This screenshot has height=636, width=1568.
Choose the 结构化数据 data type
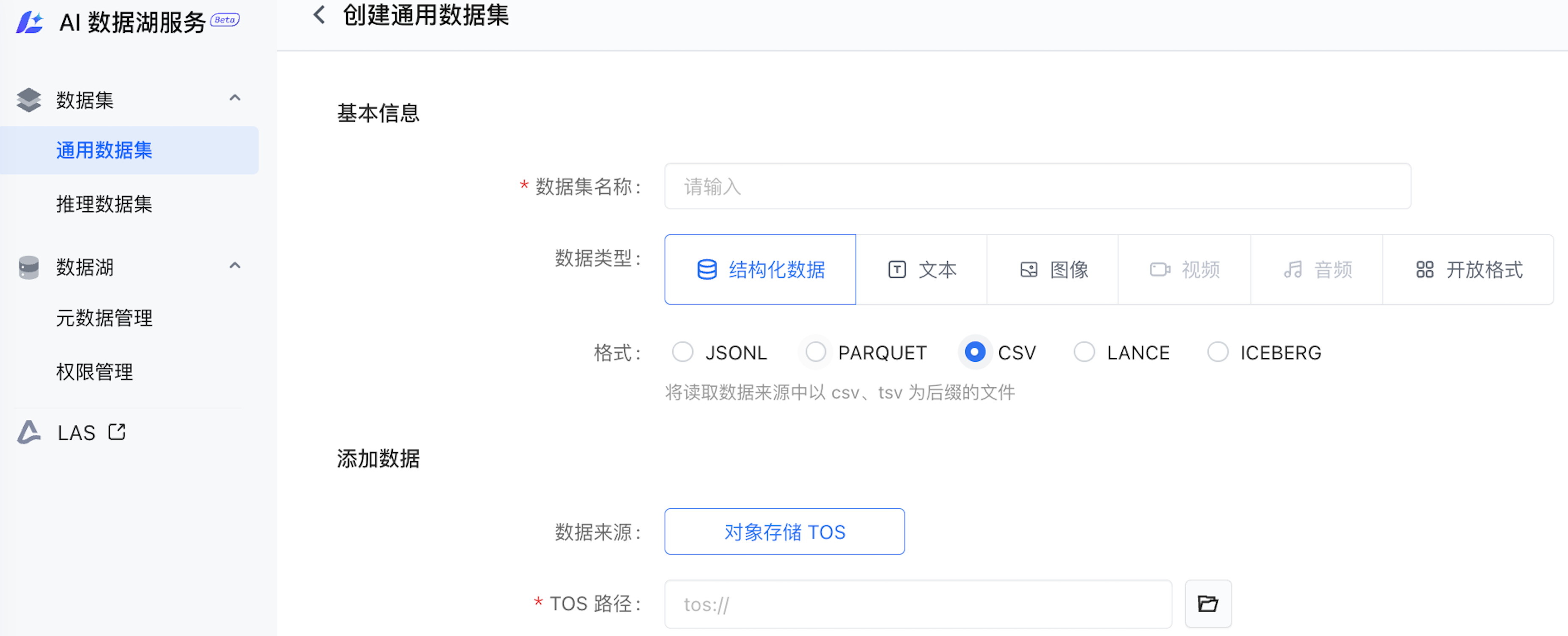coord(760,269)
